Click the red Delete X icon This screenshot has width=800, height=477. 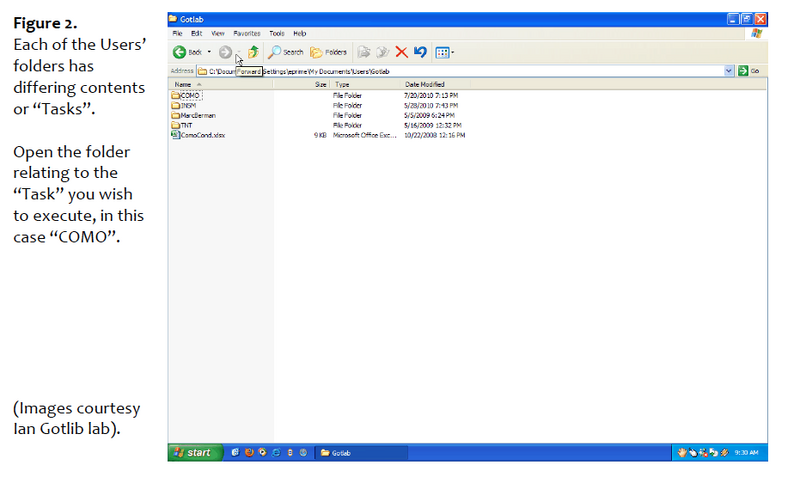pyautogui.click(x=402, y=52)
